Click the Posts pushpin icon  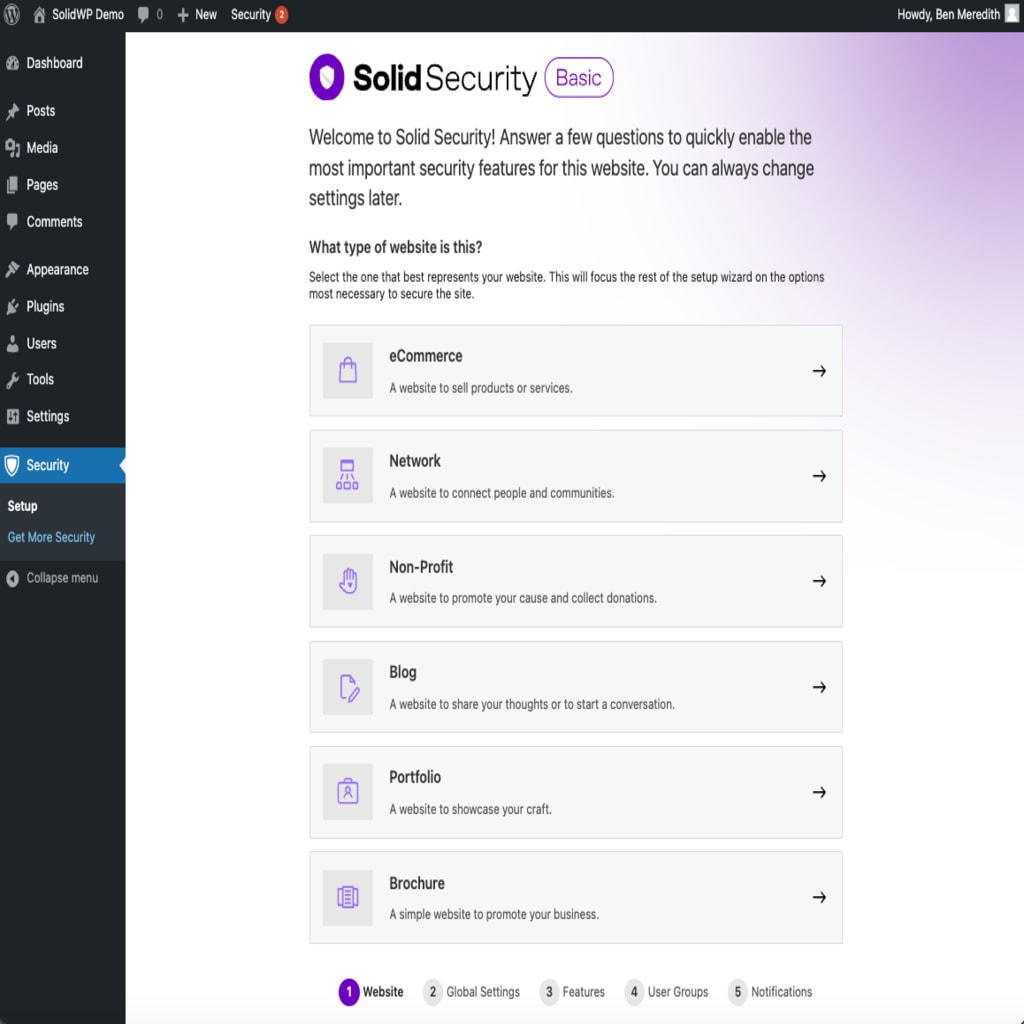(x=12, y=111)
